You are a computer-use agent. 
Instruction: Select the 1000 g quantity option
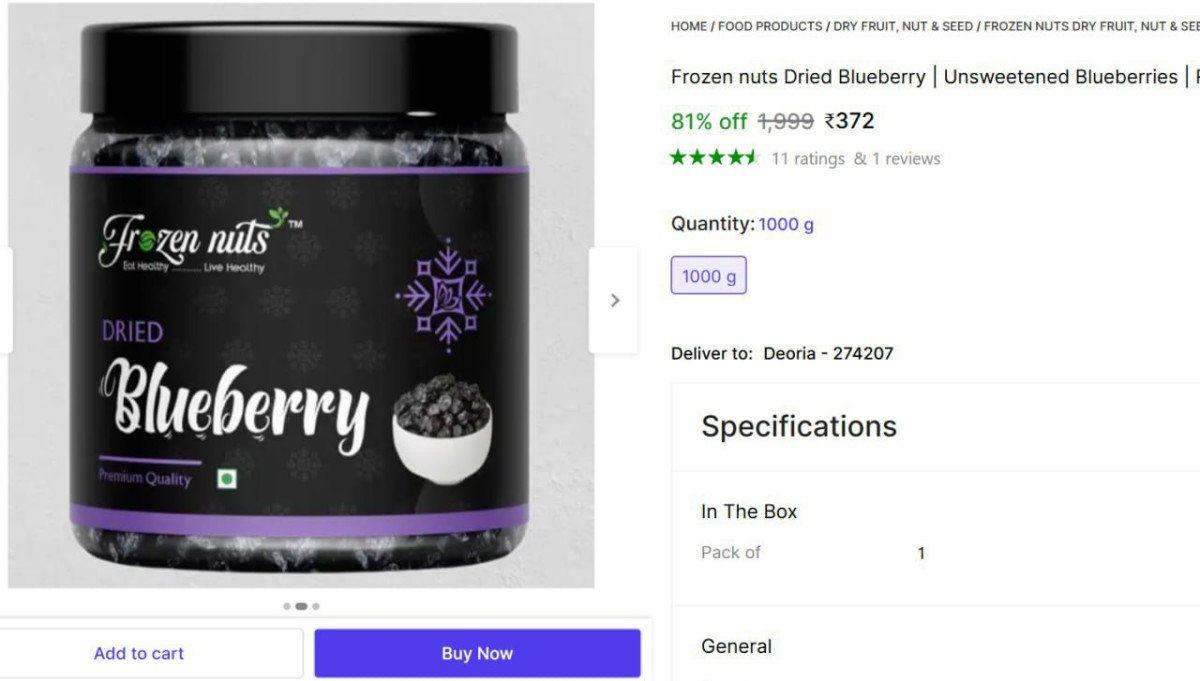[709, 276]
